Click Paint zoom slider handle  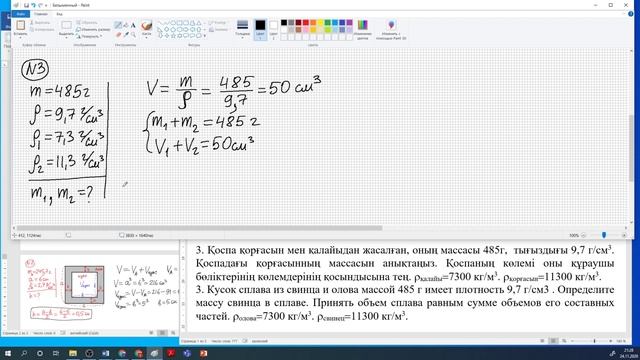604,235
